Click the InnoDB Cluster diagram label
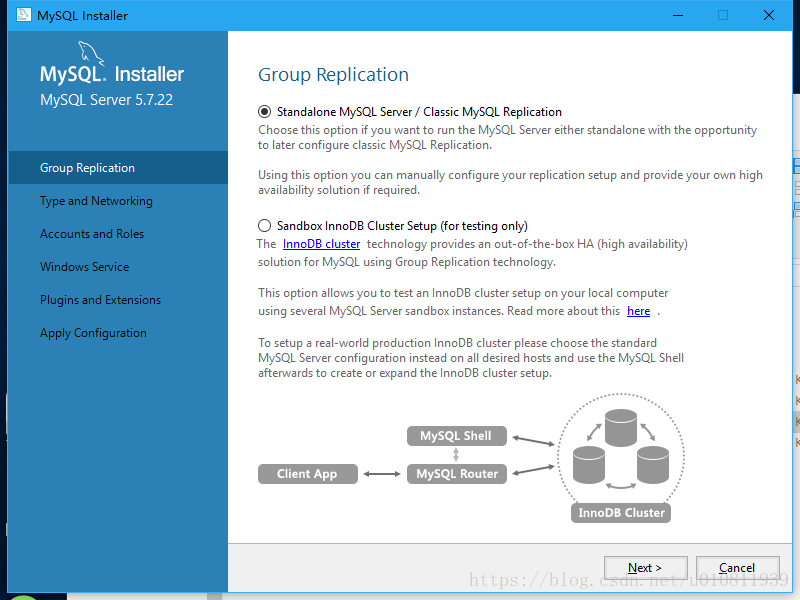 click(x=621, y=513)
